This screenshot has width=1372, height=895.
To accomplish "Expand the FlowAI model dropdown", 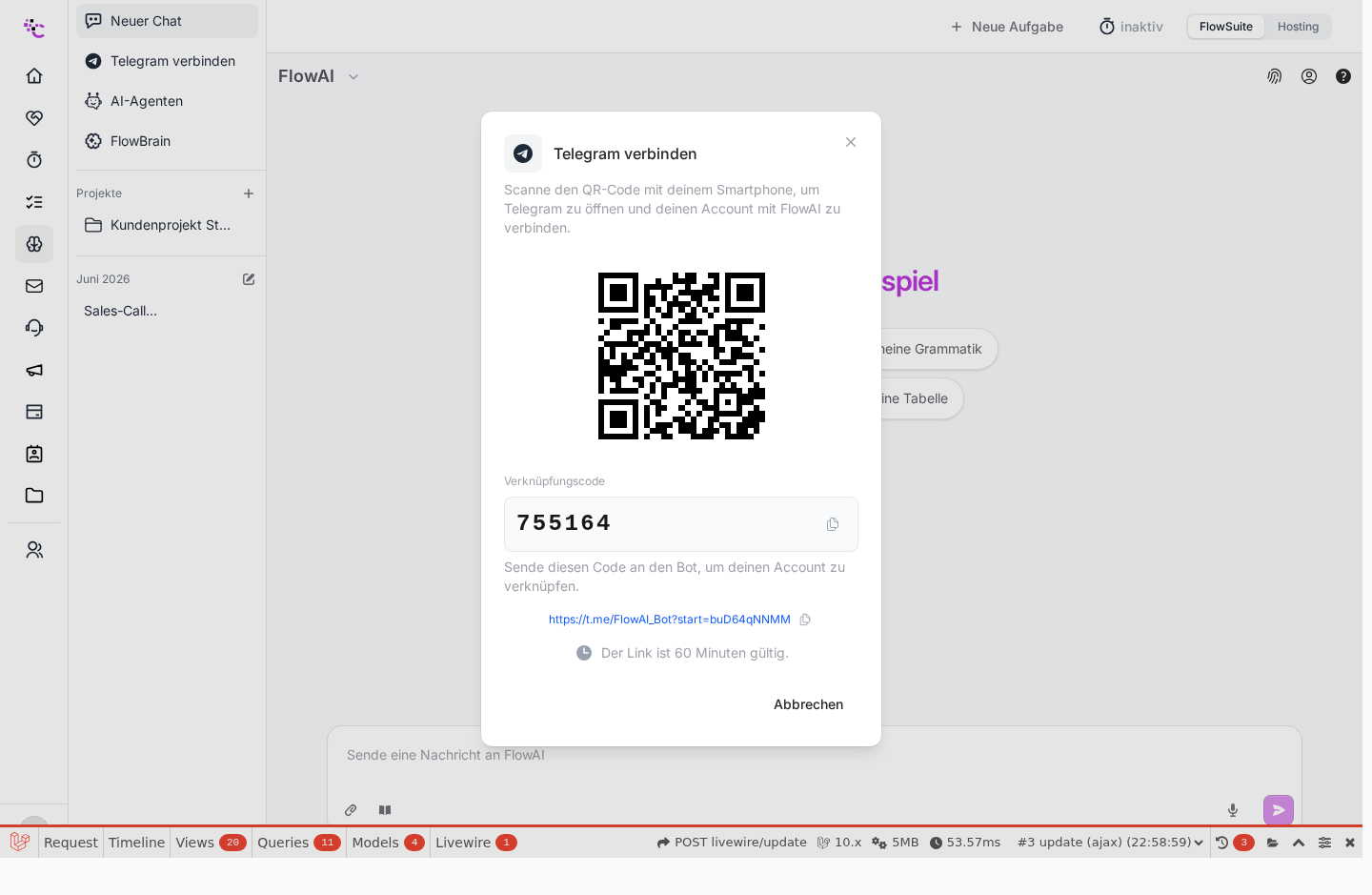I will [x=353, y=77].
